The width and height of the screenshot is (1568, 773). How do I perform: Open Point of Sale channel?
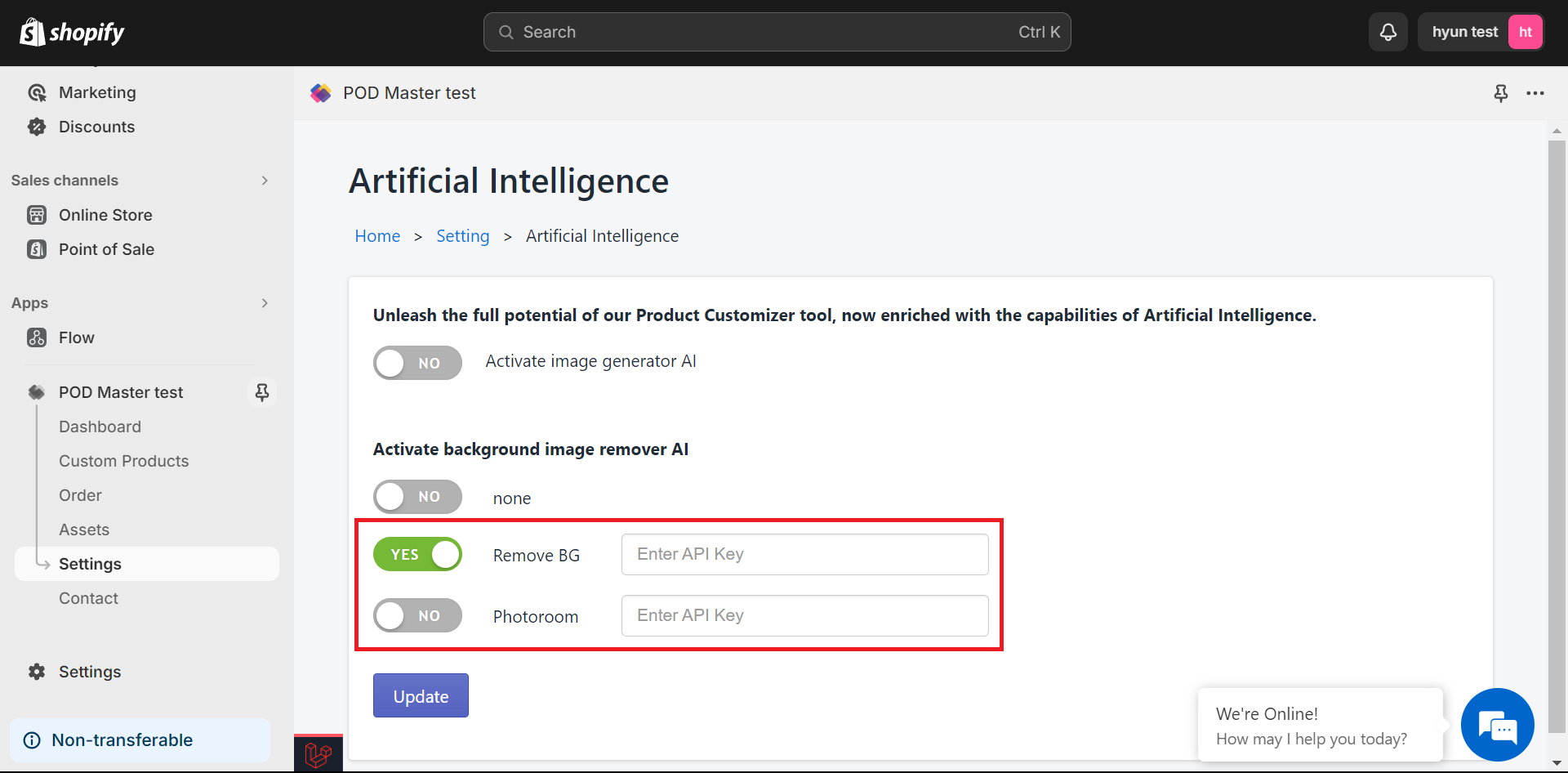pyautogui.click(x=106, y=249)
